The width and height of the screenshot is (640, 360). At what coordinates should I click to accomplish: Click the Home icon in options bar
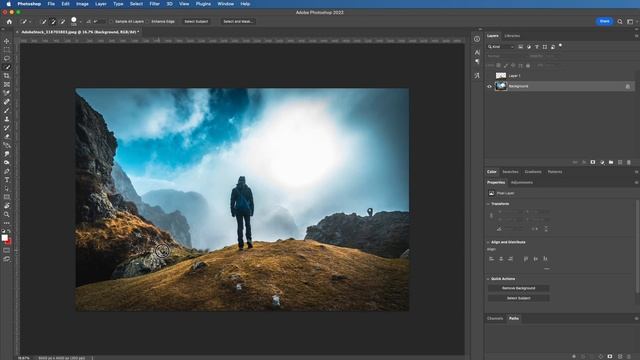(x=9, y=22)
